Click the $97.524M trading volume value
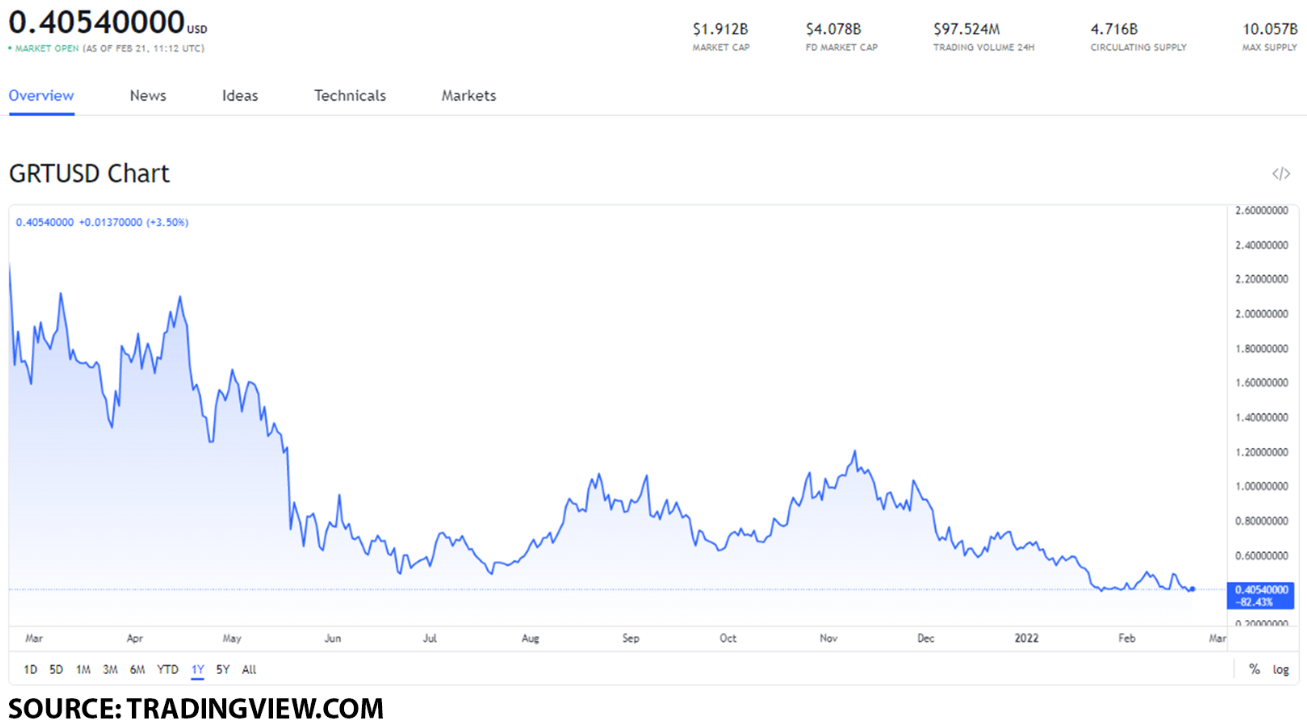 coord(966,30)
